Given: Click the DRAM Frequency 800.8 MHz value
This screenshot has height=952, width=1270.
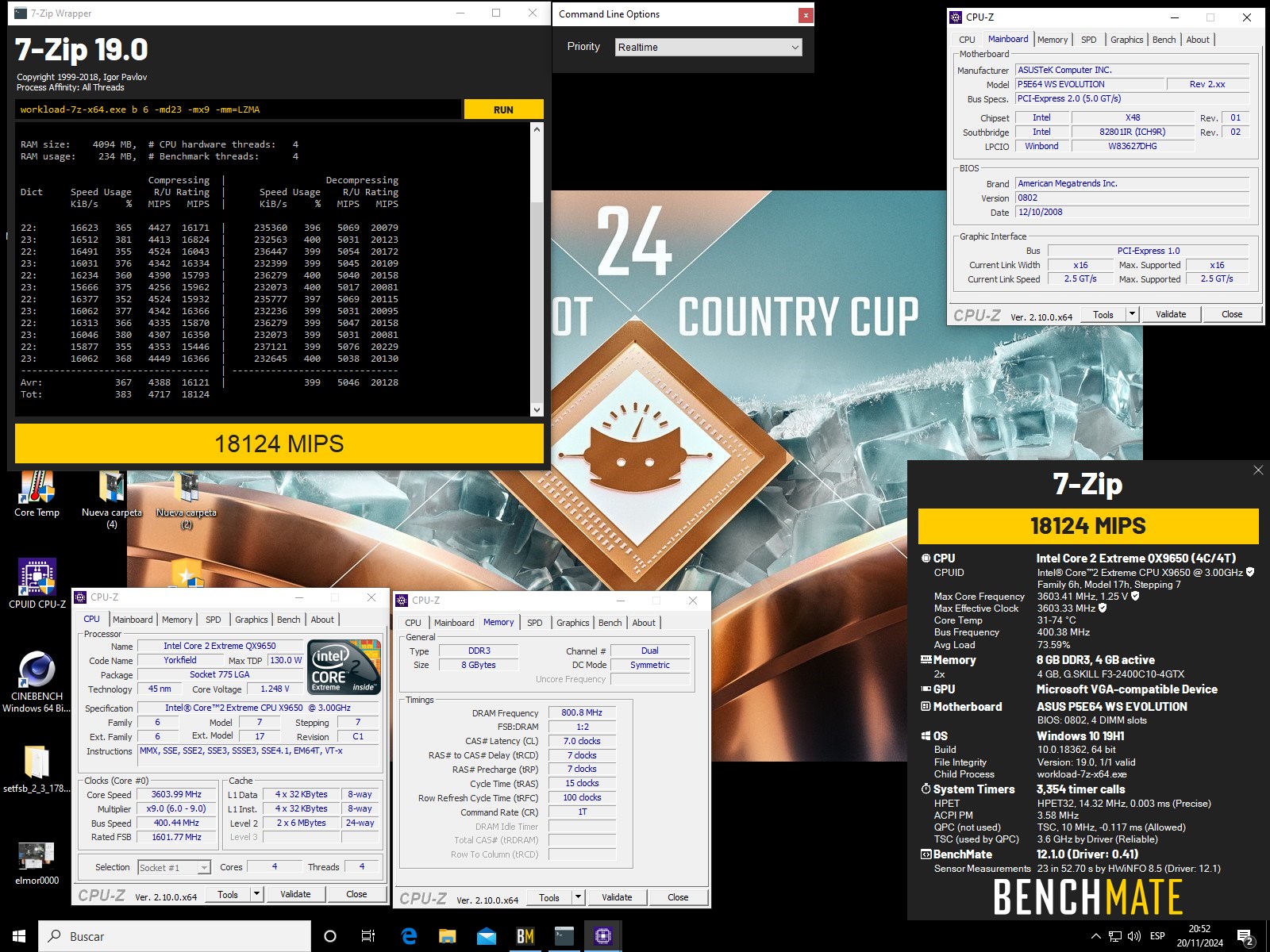Looking at the screenshot, I should (x=582, y=712).
